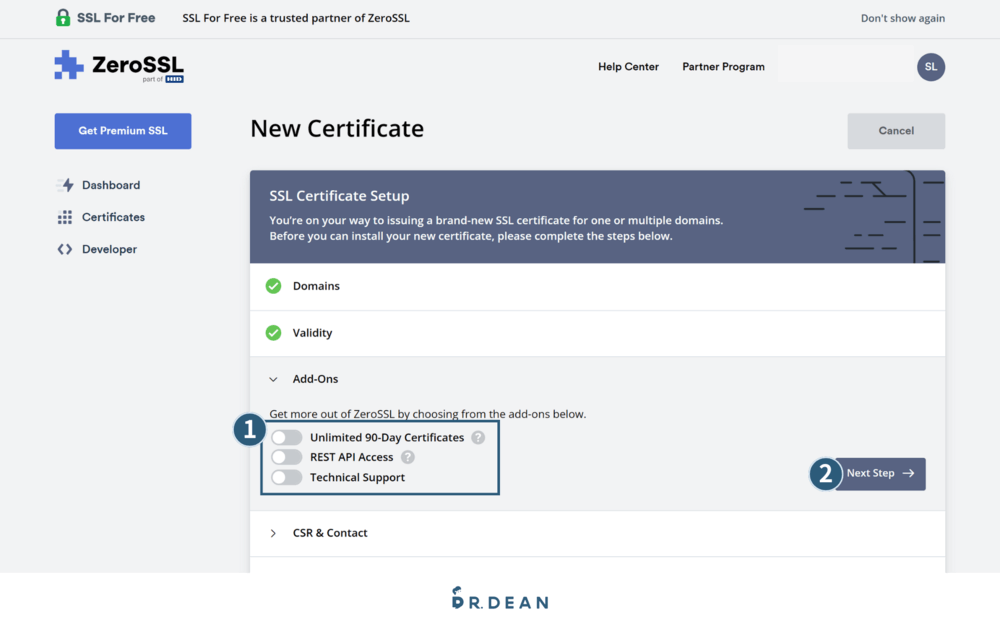Cancel the new certificate setup
The image size is (1000, 625).
896,131
